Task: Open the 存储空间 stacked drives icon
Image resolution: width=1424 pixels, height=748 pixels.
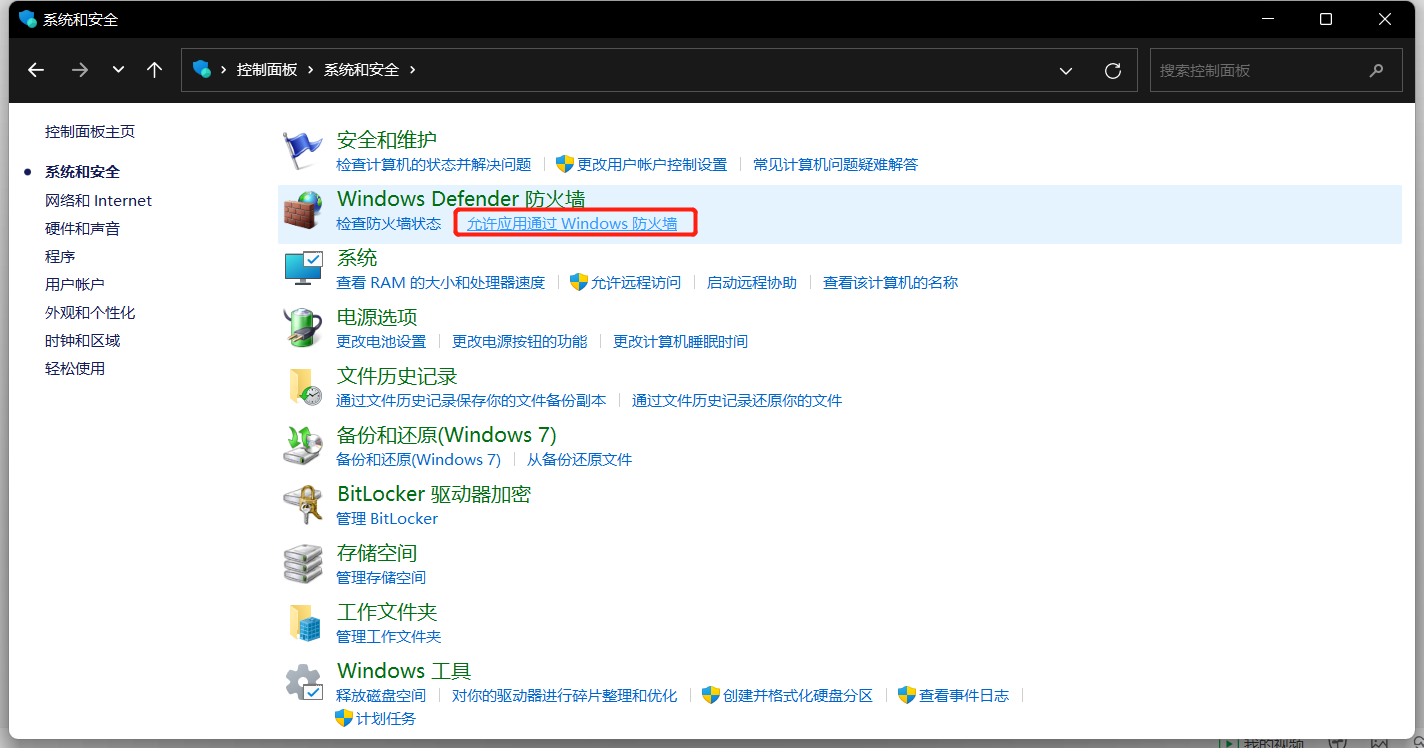Action: click(303, 564)
